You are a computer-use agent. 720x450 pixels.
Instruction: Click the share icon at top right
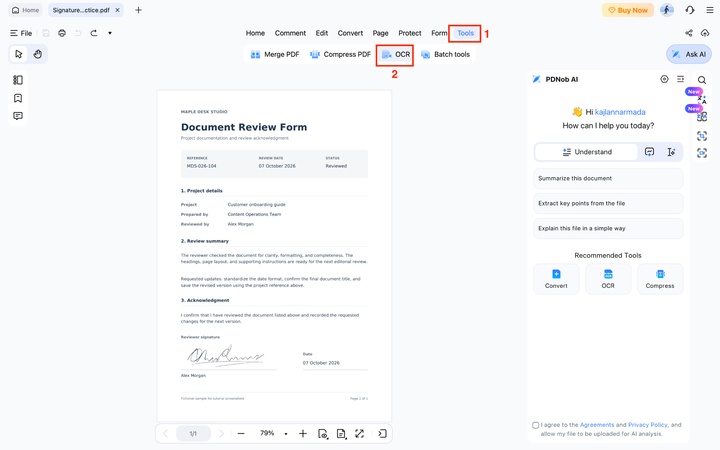click(x=689, y=33)
